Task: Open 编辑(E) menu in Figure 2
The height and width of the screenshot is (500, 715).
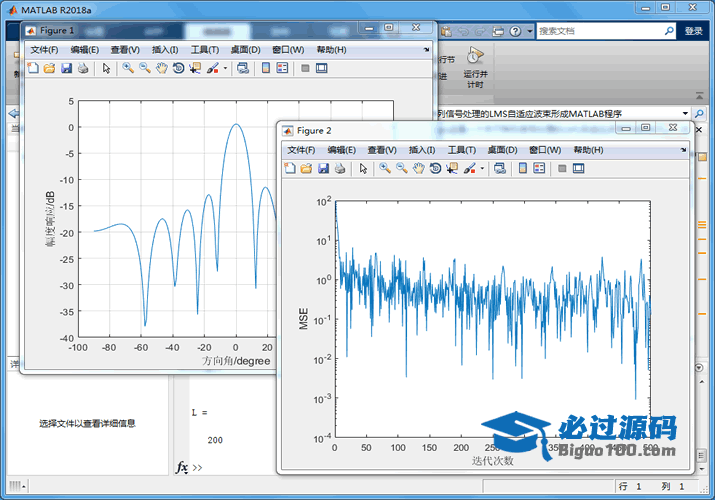Action: point(342,150)
